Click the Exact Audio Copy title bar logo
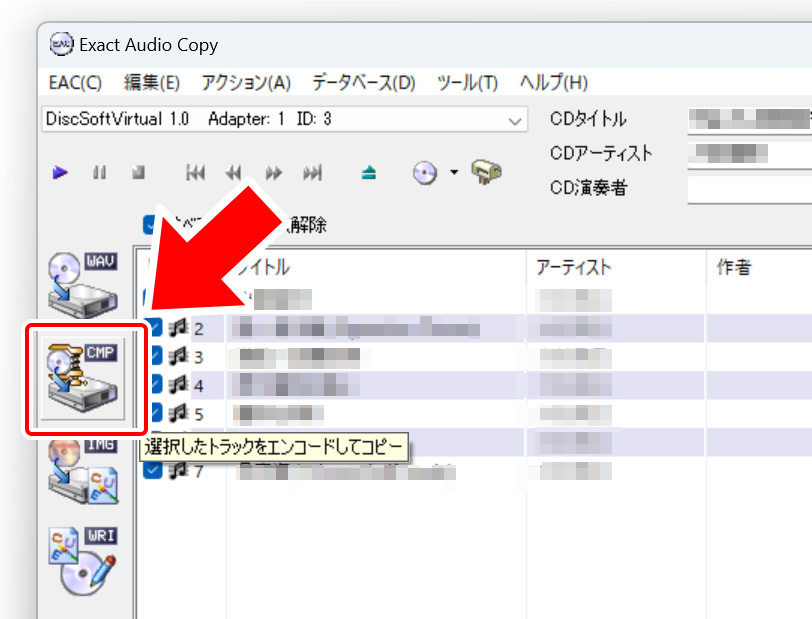Image resolution: width=812 pixels, height=619 pixels. pos(61,45)
